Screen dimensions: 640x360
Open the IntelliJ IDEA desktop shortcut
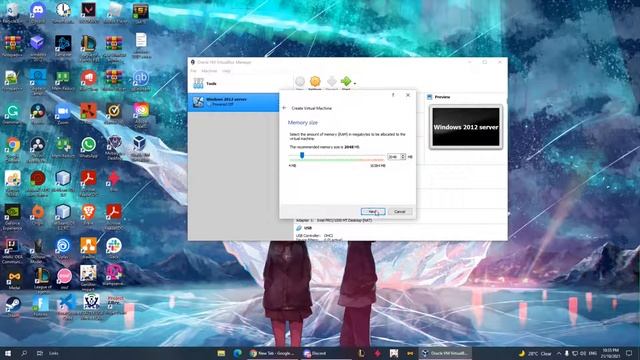click(12, 250)
